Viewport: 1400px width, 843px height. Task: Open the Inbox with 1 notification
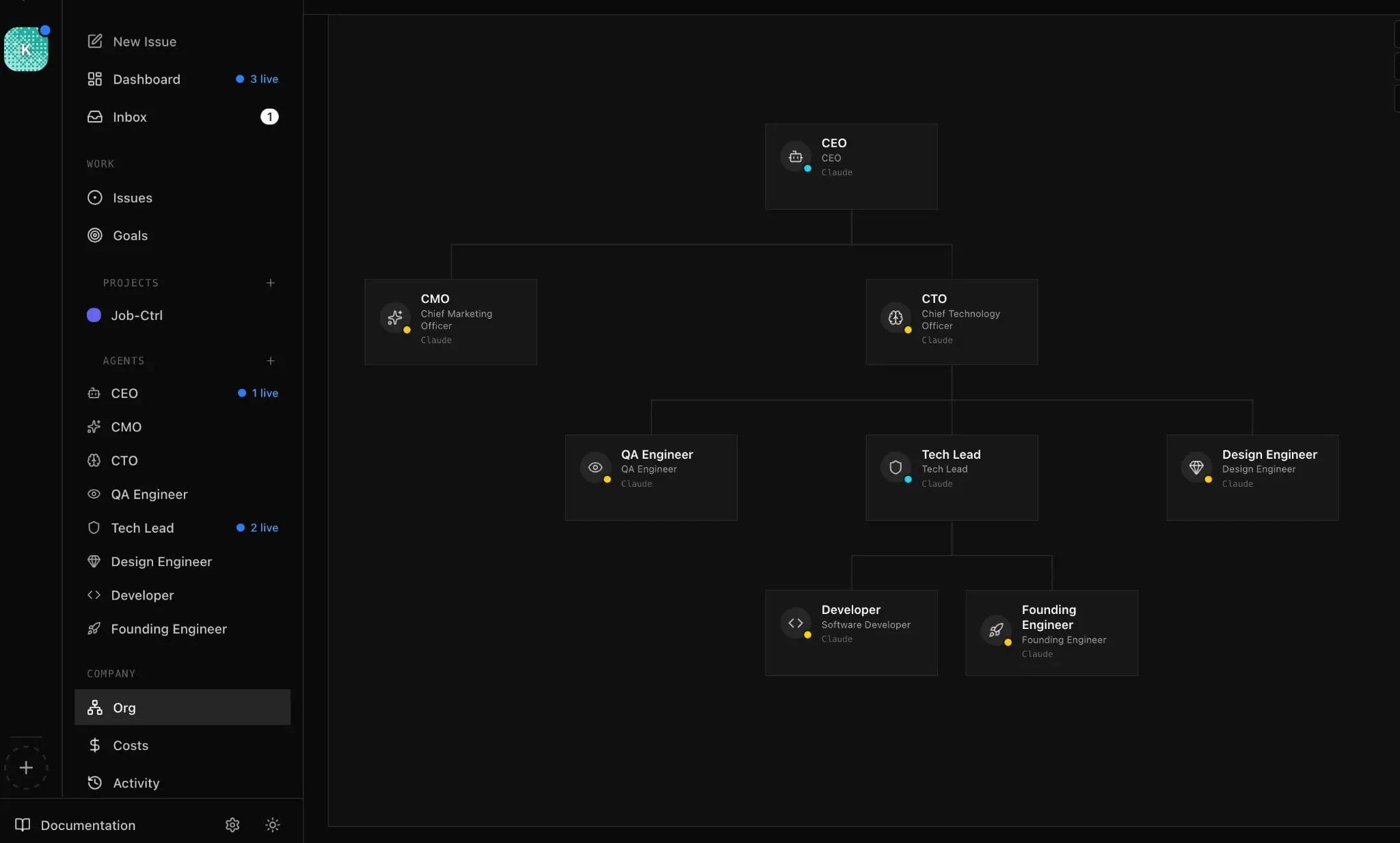click(x=130, y=117)
